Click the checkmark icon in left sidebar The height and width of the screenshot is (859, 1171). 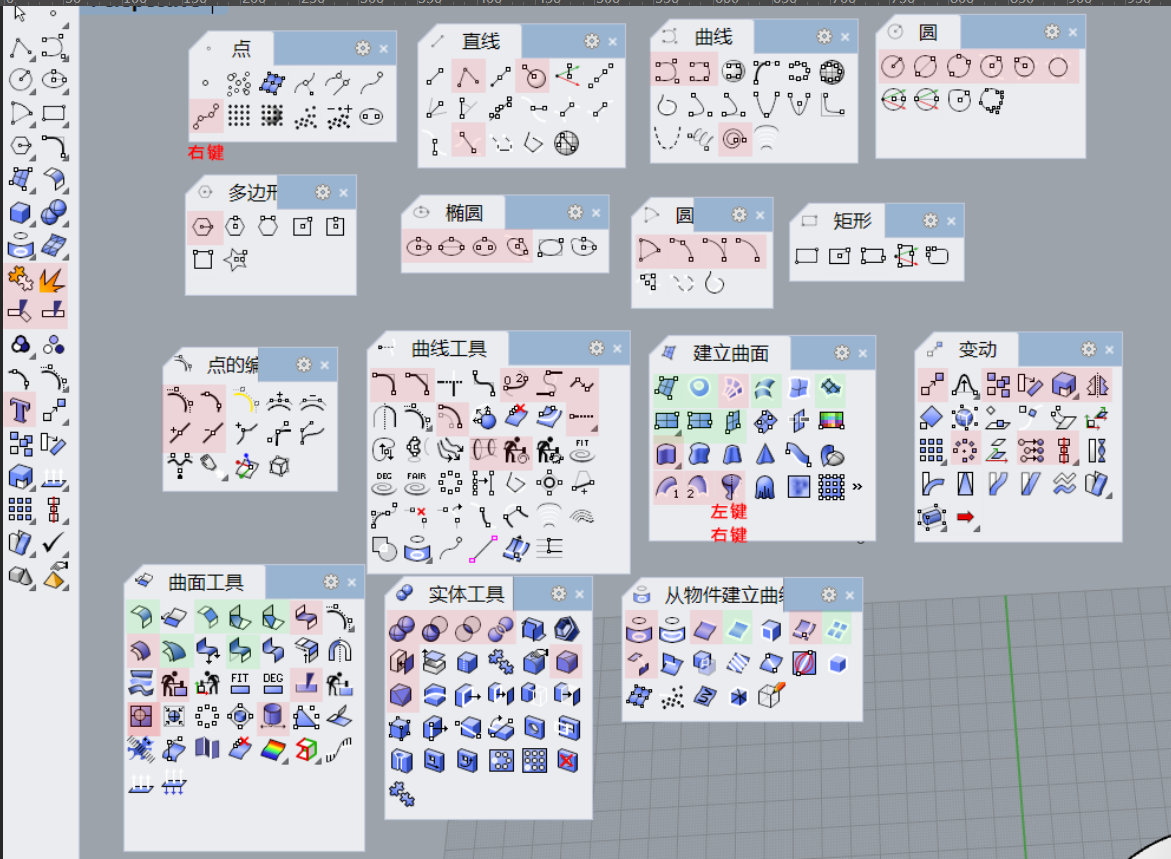52,542
